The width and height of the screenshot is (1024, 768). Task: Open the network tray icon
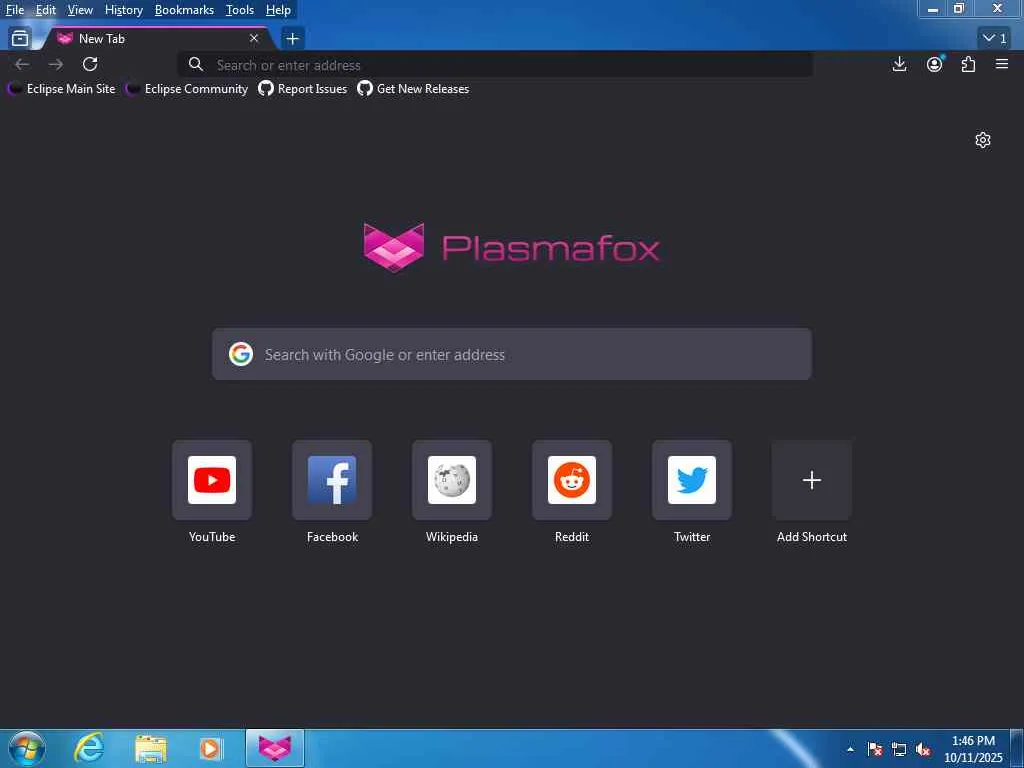(x=899, y=749)
